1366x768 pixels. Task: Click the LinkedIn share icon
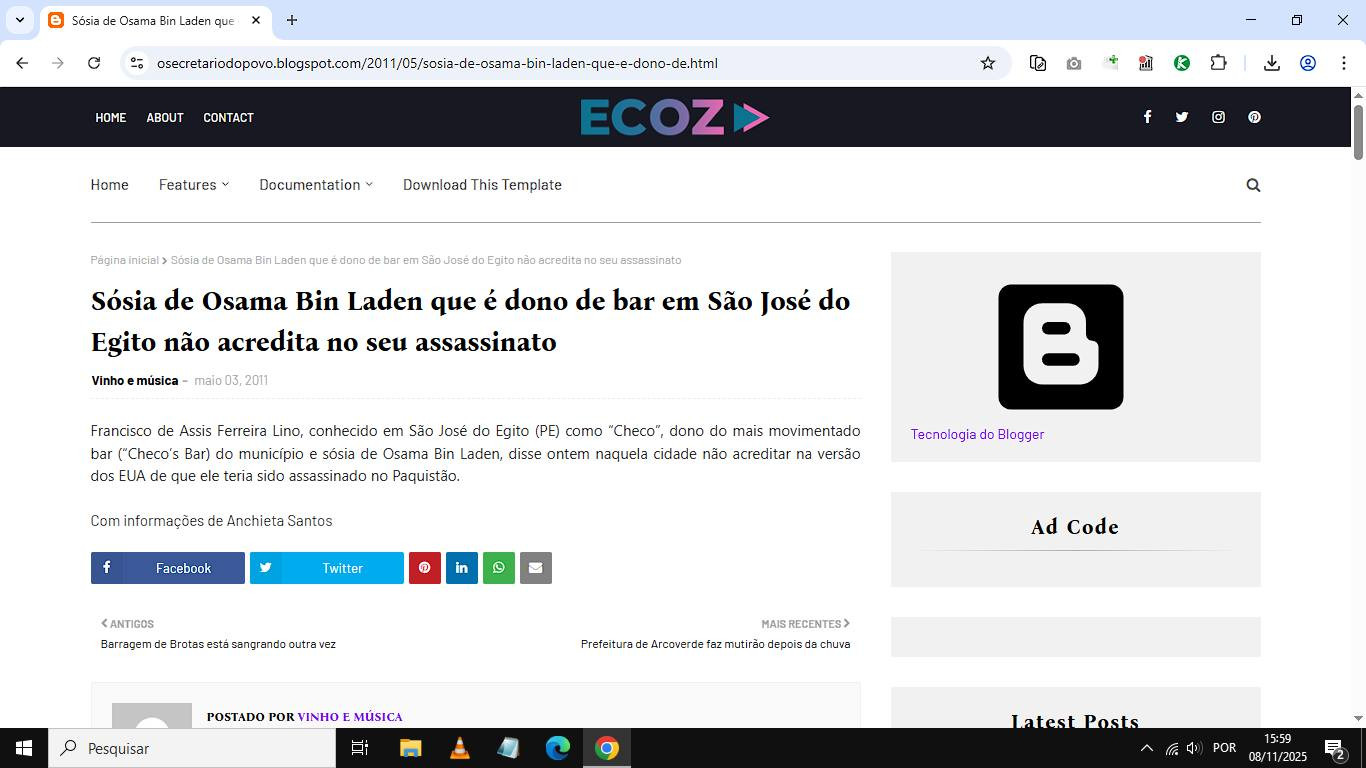pyautogui.click(x=461, y=568)
